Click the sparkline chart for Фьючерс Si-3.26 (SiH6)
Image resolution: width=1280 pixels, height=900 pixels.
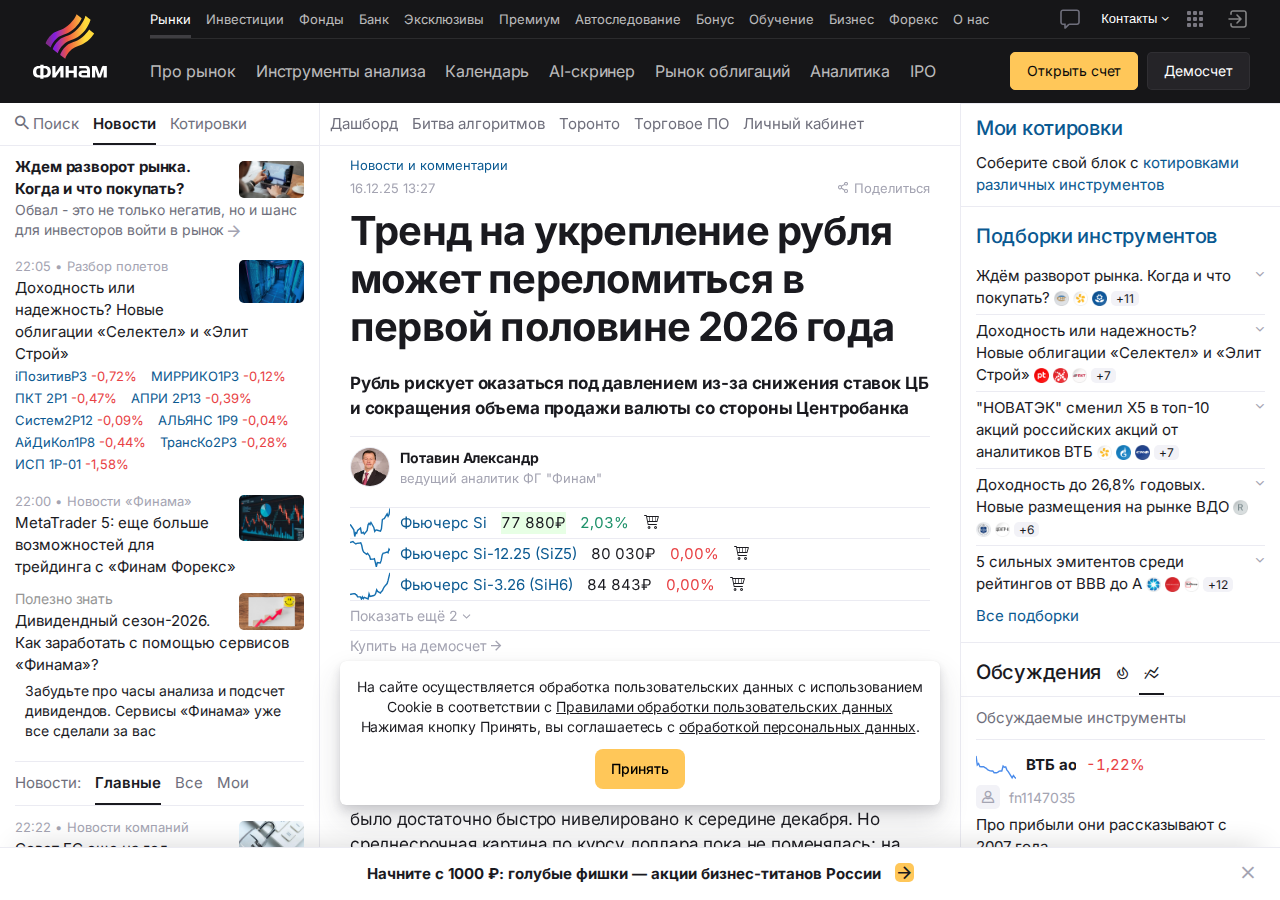370,584
